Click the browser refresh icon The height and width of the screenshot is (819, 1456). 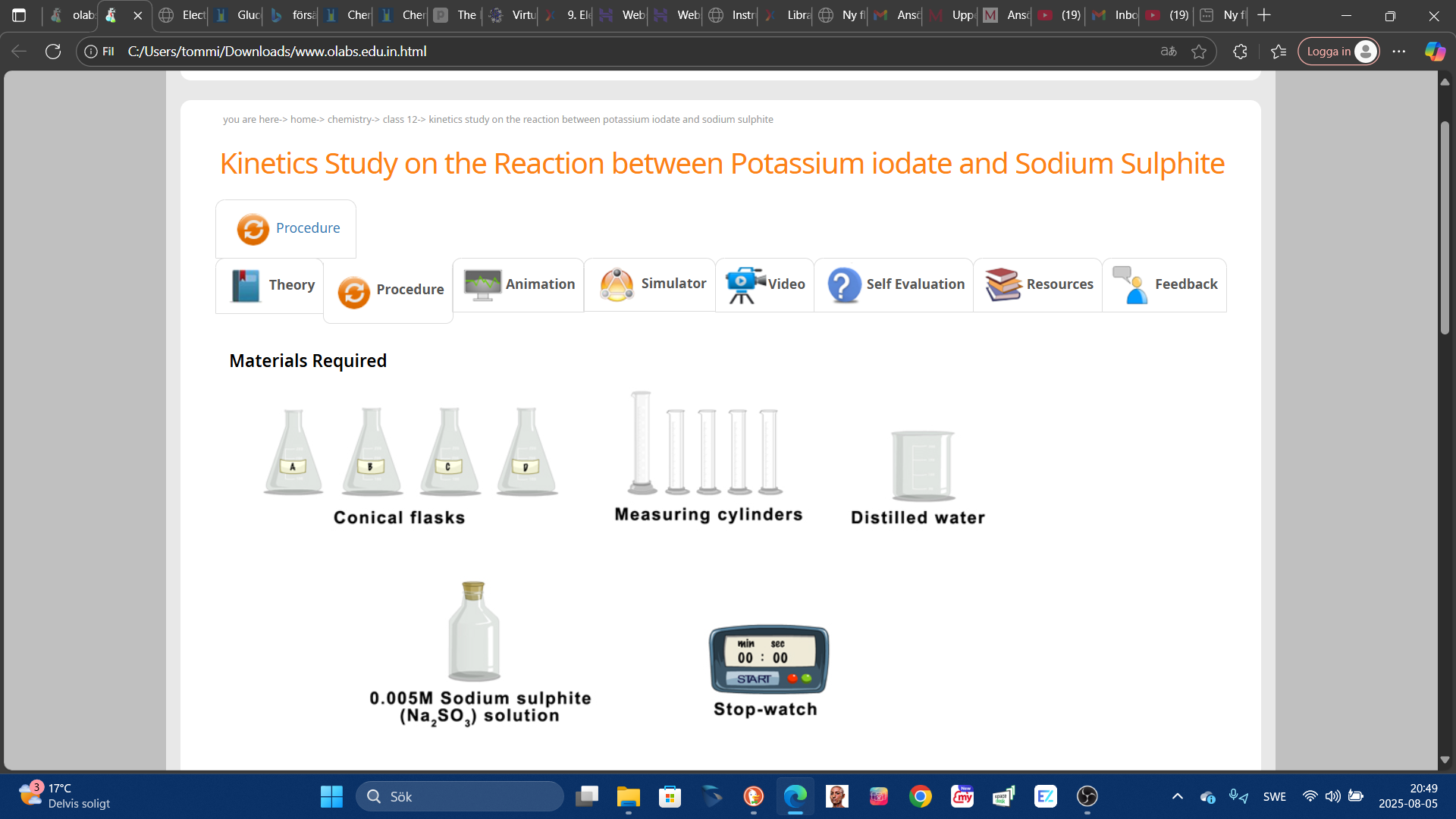tap(53, 52)
